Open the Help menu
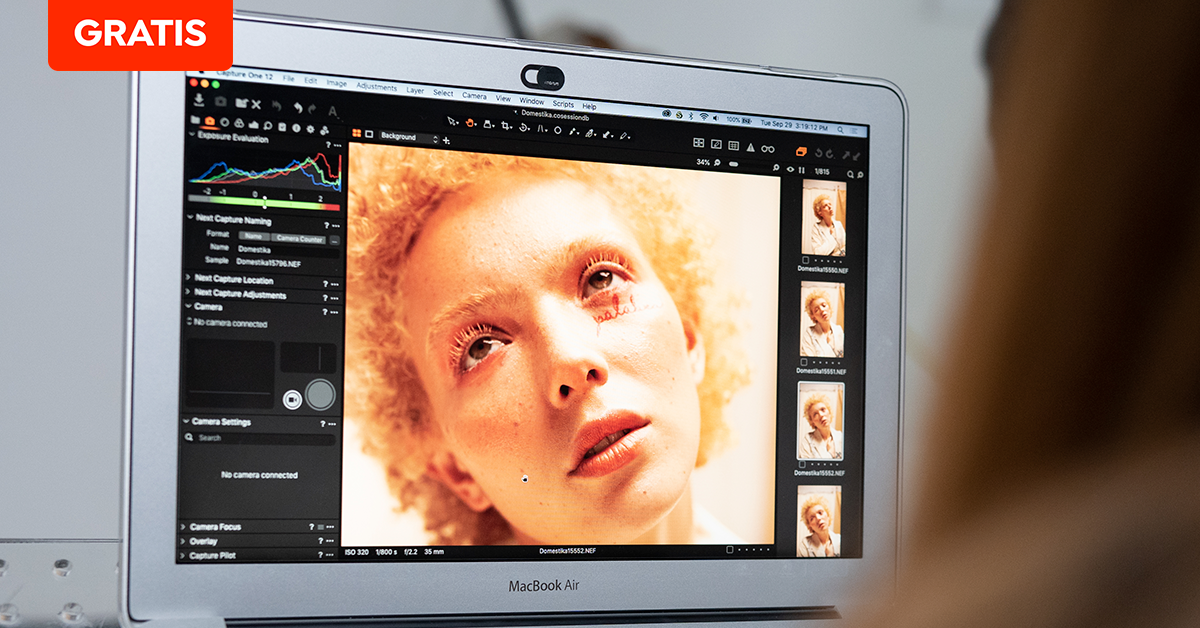The image size is (1200, 628). point(589,106)
